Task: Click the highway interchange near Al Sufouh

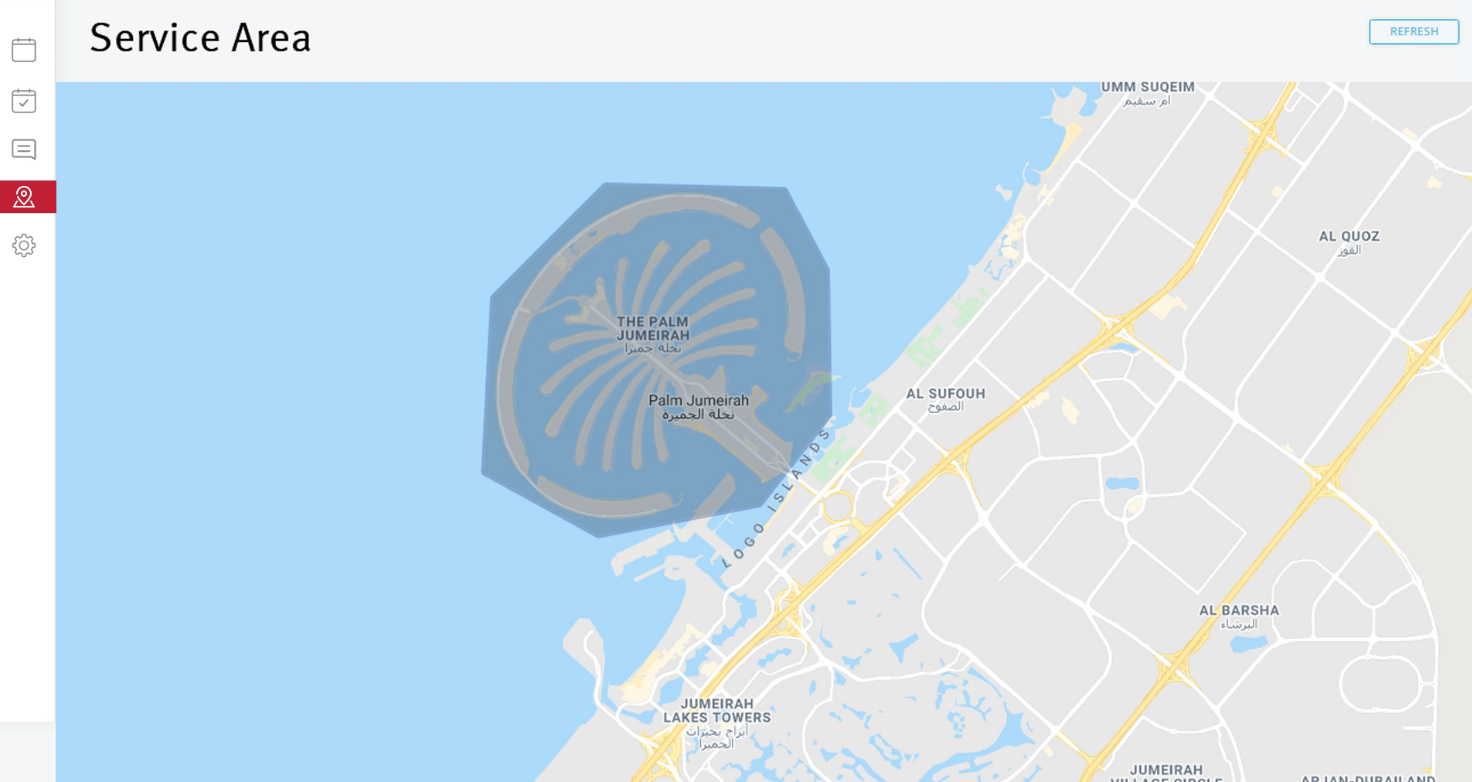Action: coord(956,460)
